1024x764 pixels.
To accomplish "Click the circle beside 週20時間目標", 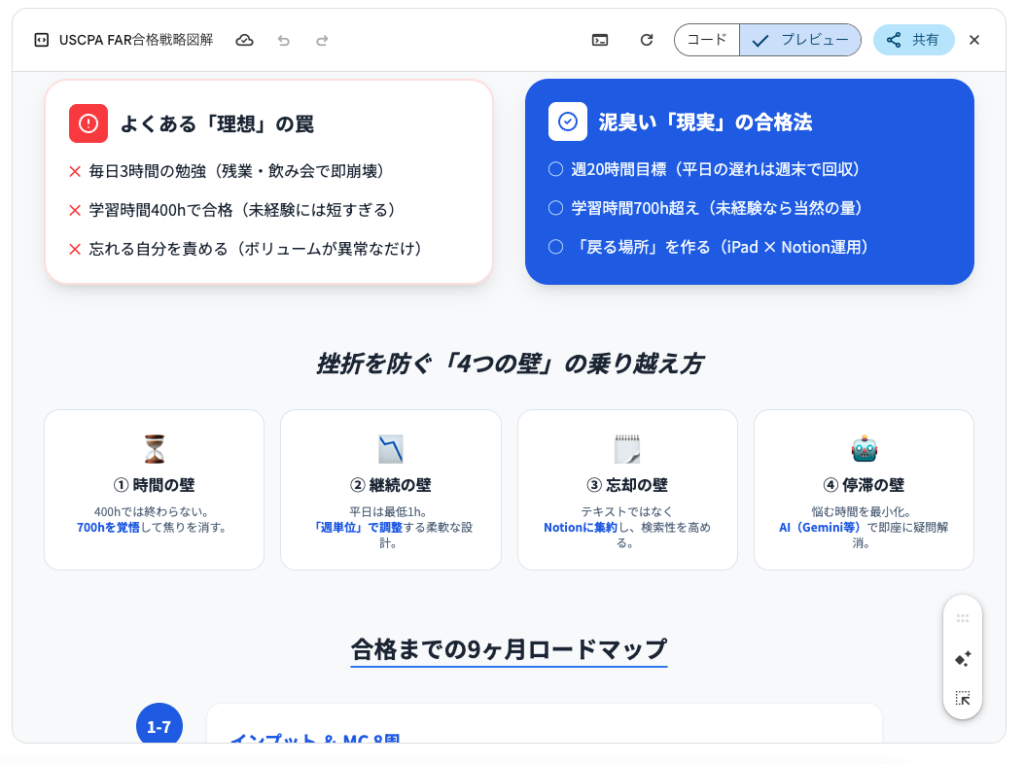I will click(556, 169).
